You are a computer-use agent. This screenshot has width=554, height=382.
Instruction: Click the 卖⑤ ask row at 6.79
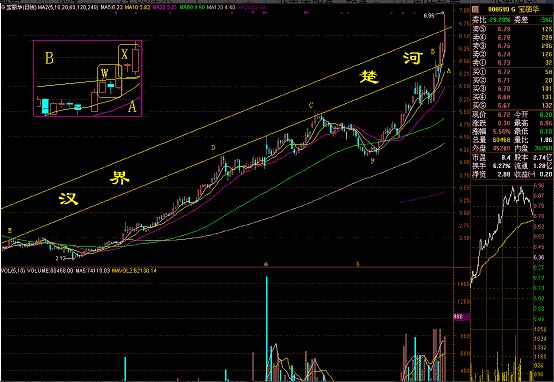[x=513, y=29]
